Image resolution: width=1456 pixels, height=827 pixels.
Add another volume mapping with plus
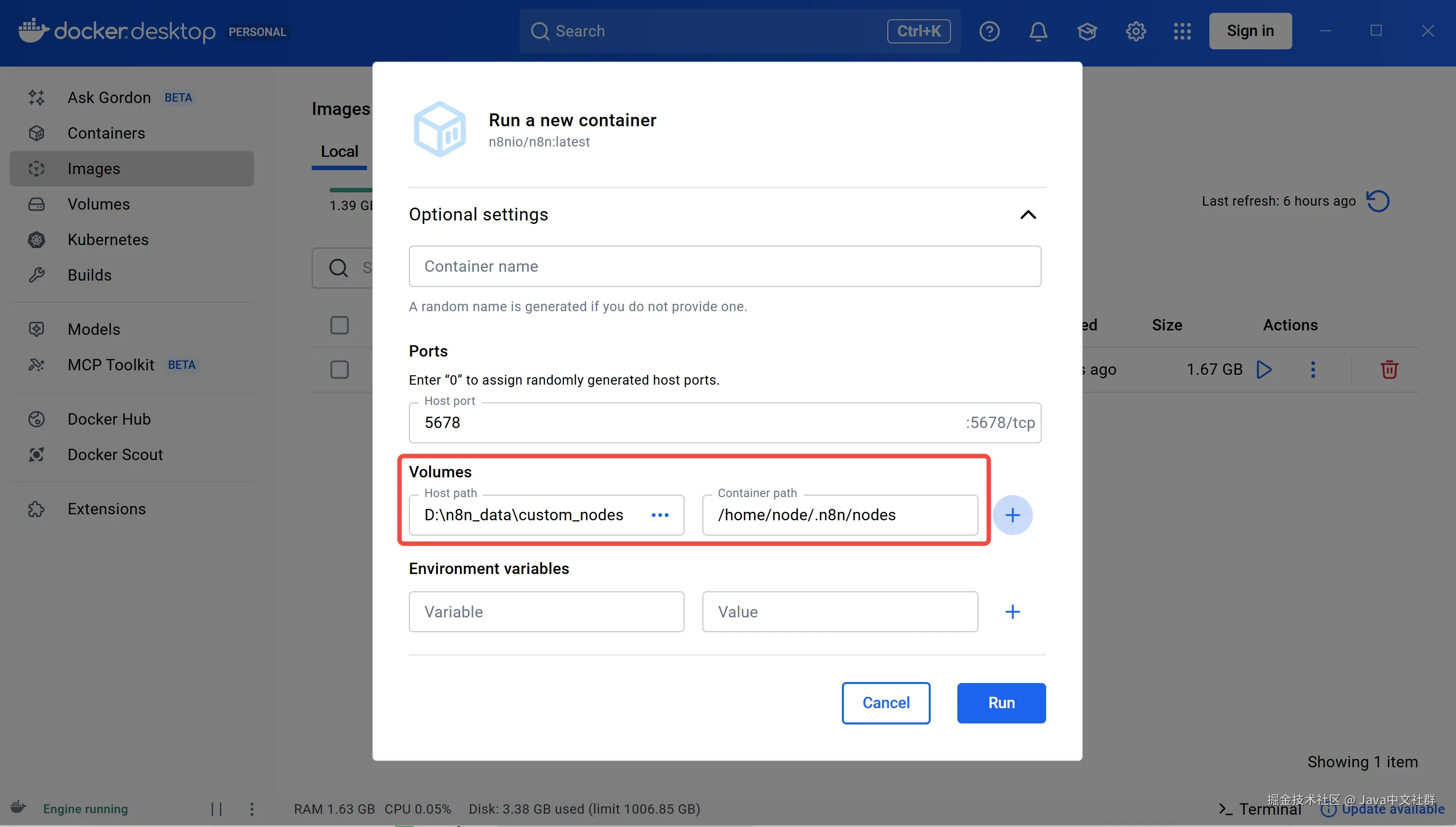pos(1012,515)
